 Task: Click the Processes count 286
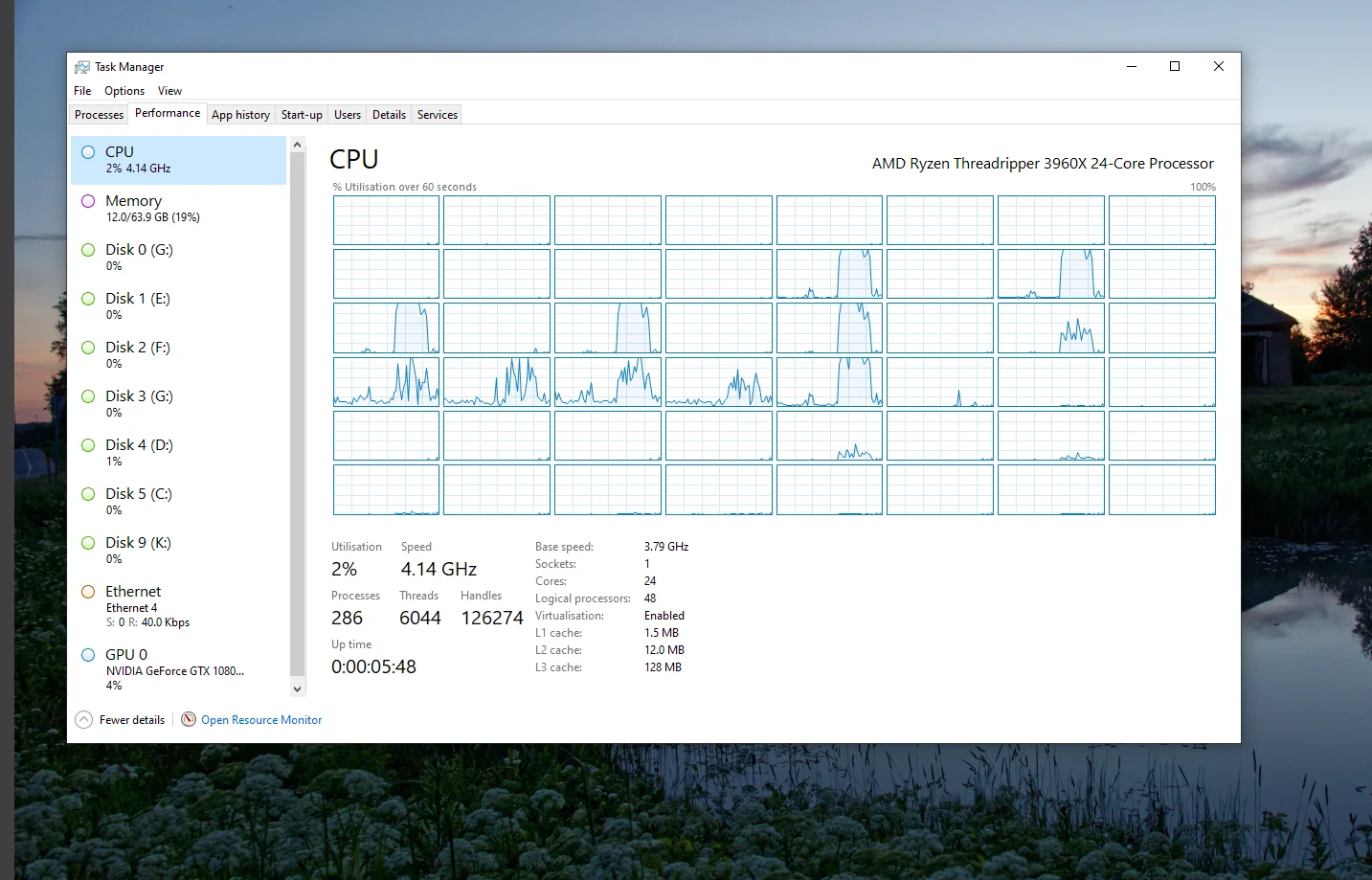(x=347, y=619)
